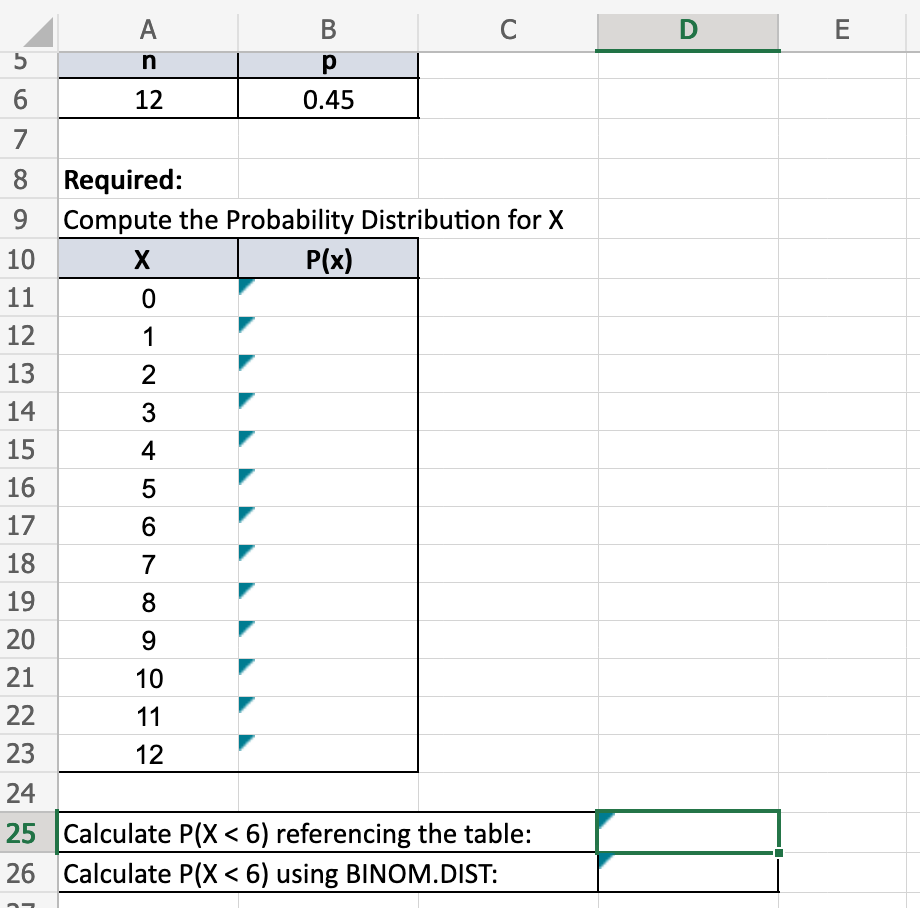Select the bold Required: cell
The image size is (920, 908).
[148, 180]
